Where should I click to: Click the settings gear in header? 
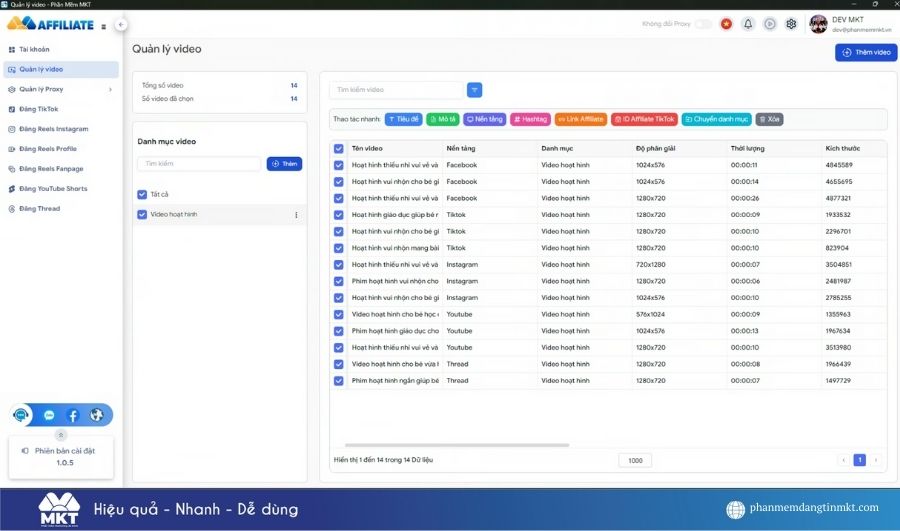coord(791,24)
